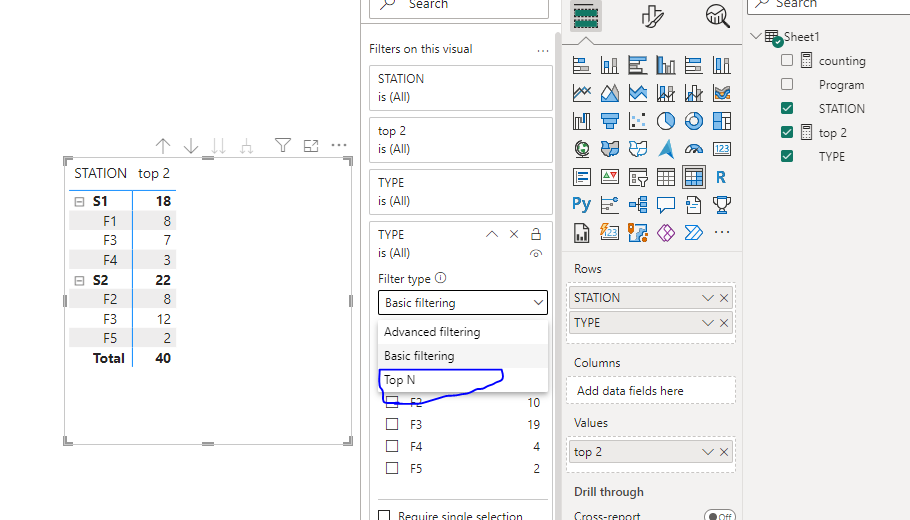The height and width of the screenshot is (520, 910).
Task: Uncheck the top 2 measure field
Action: tap(787, 132)
